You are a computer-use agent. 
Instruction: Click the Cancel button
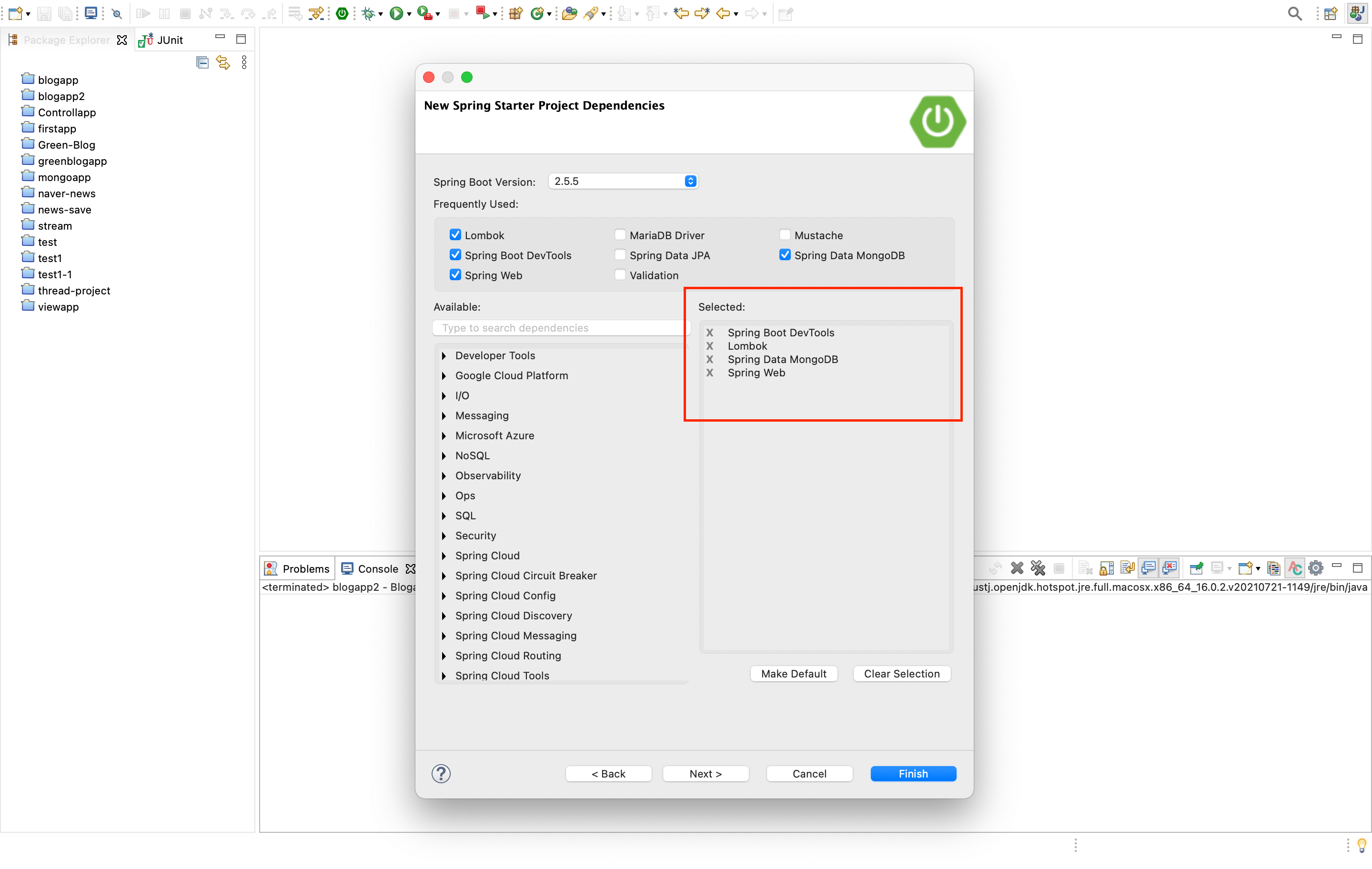coord(809,773)
